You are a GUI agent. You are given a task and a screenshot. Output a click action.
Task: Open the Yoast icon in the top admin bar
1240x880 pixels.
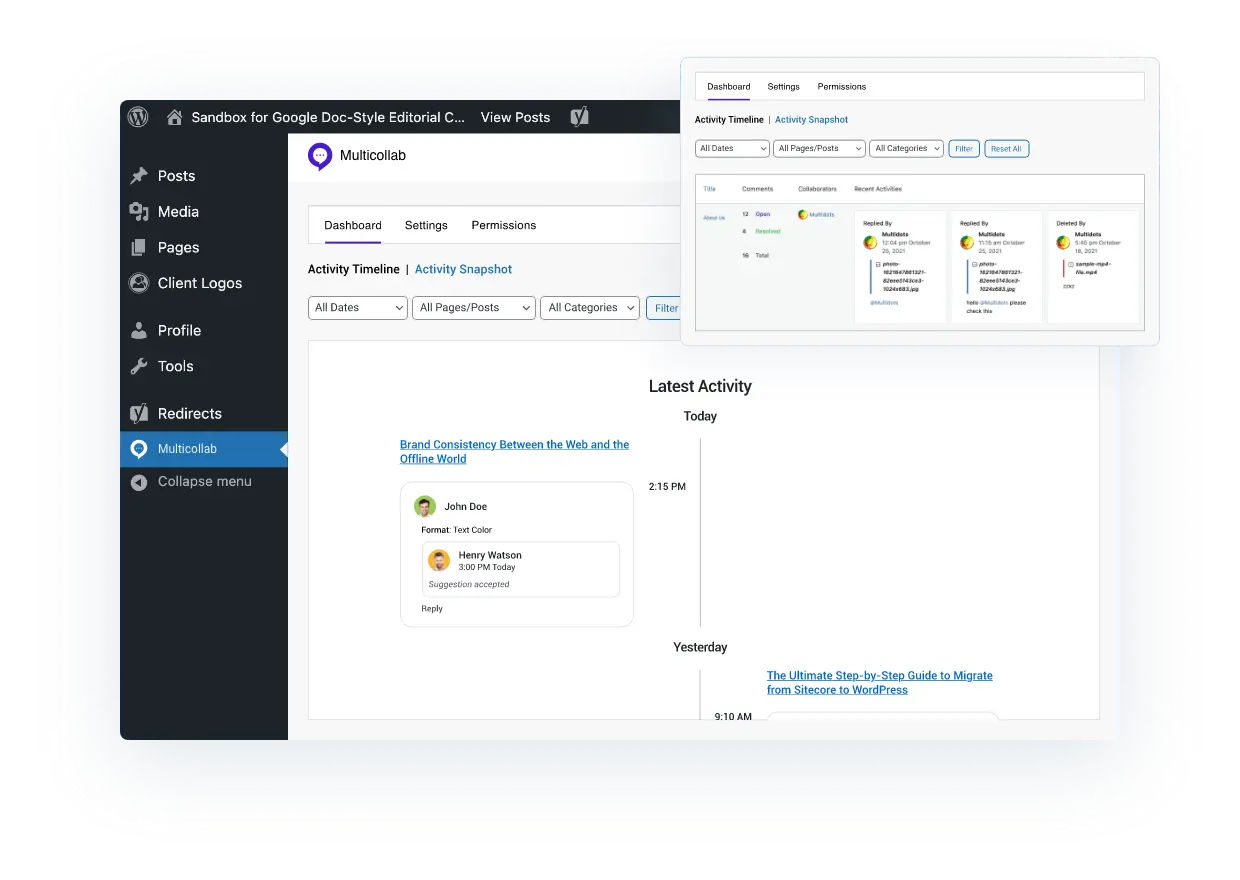[579, 117]
